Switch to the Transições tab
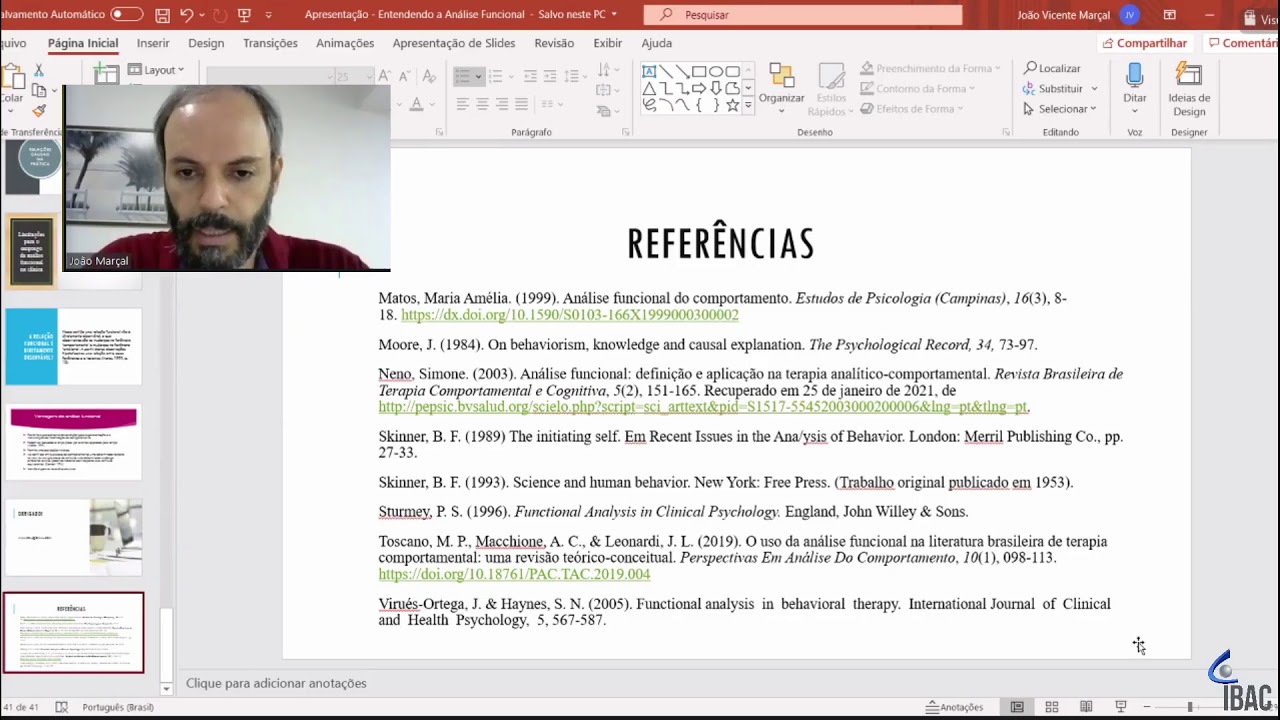The width and height of the screenshot is (1280, 720). click(270, 43)
